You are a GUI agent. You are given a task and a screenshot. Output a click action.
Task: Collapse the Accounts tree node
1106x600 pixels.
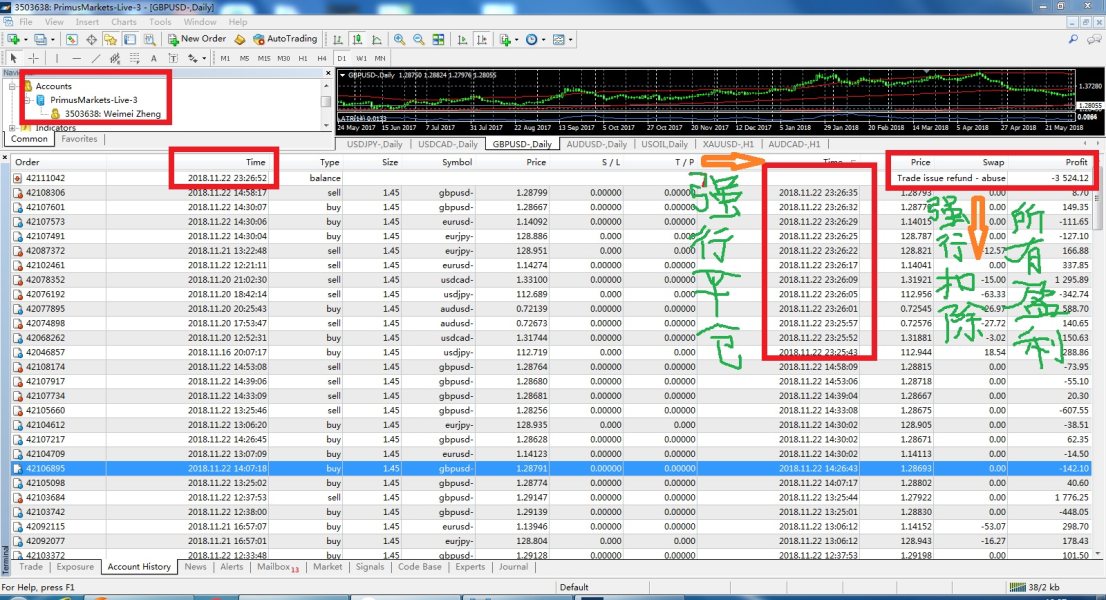tap(12, 86)
